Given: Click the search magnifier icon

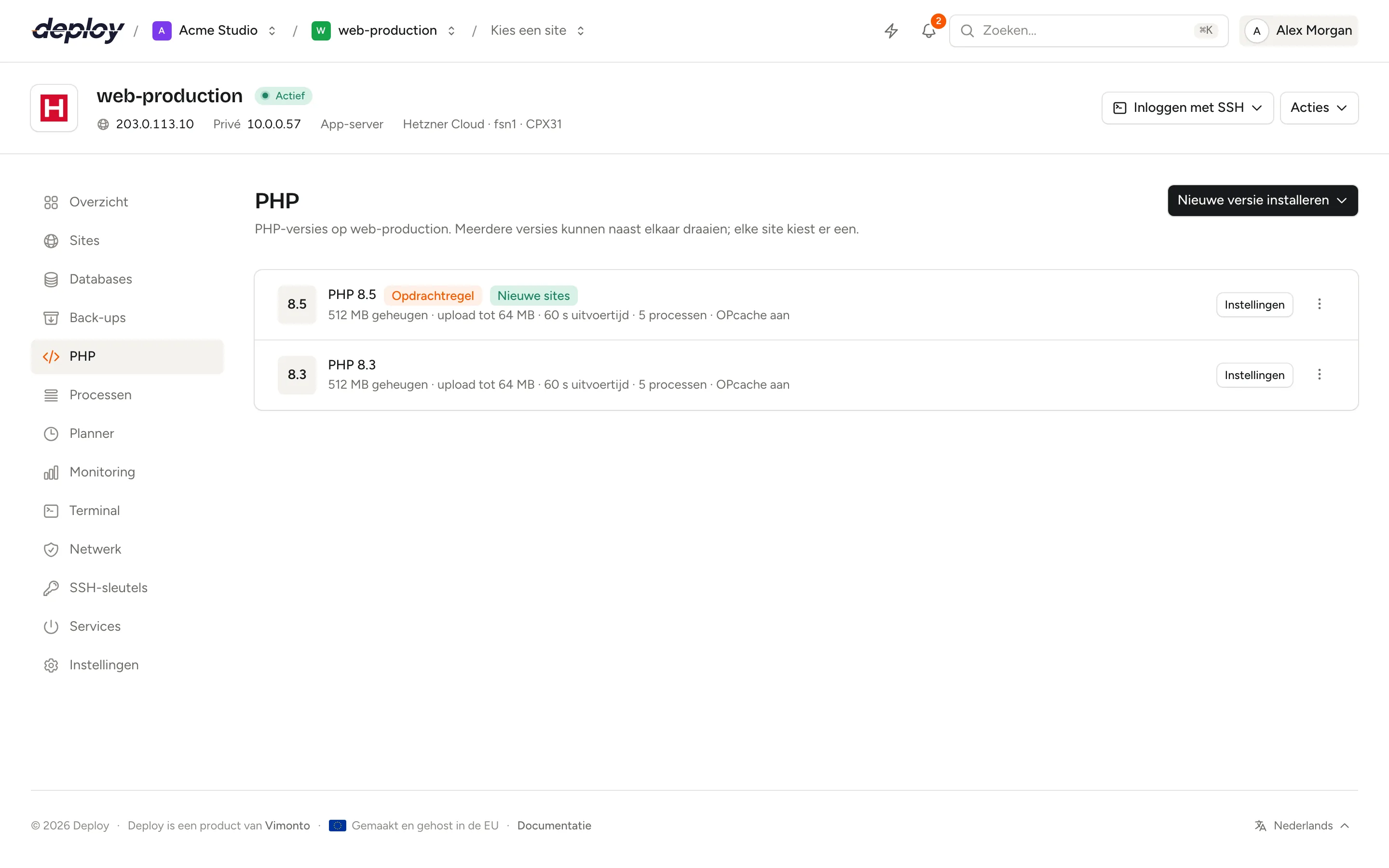Looking at the screenshot, I should [x=967, y=30].
